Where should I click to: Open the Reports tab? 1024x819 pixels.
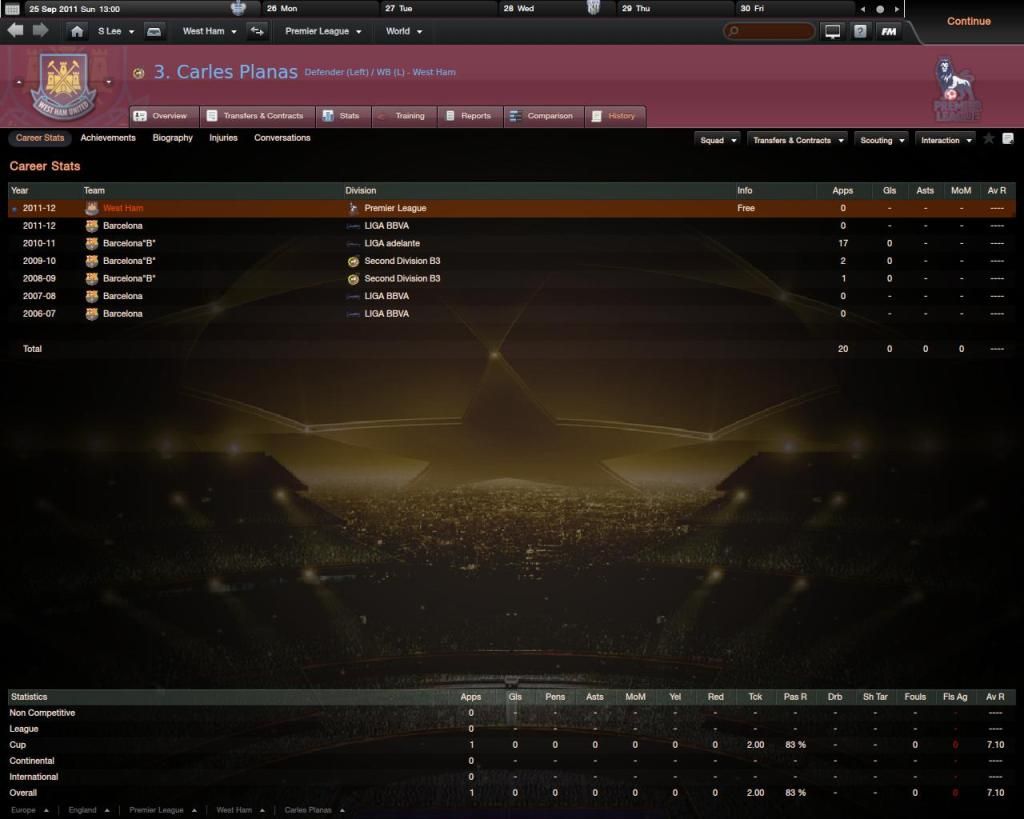point(470,116)
